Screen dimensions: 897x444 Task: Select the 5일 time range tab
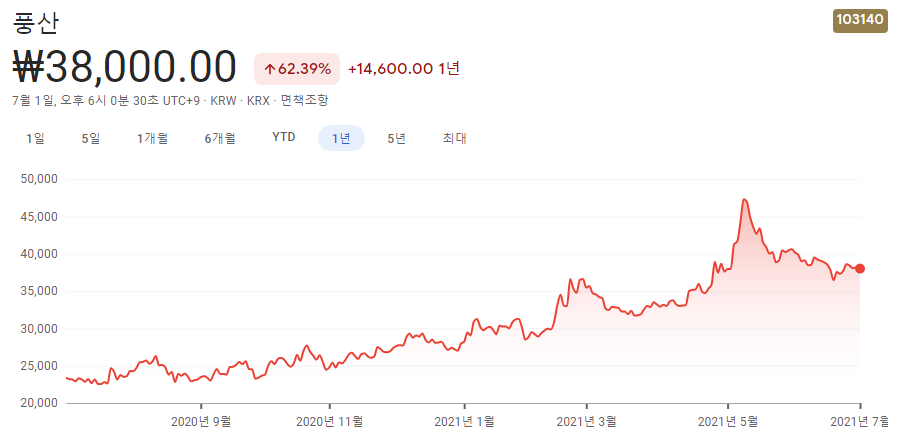(90, 138)
